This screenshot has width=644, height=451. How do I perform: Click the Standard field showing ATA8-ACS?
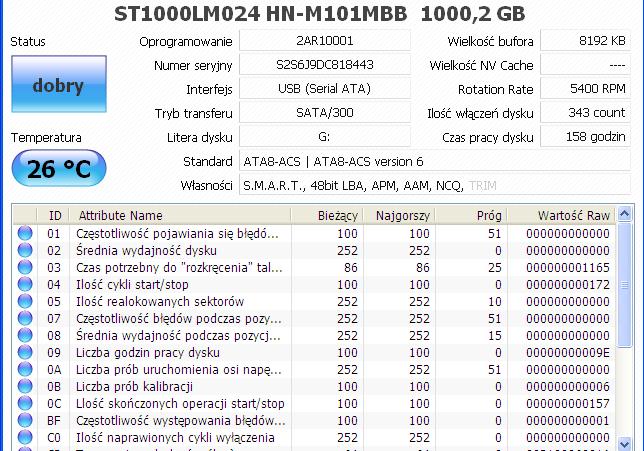435,161
